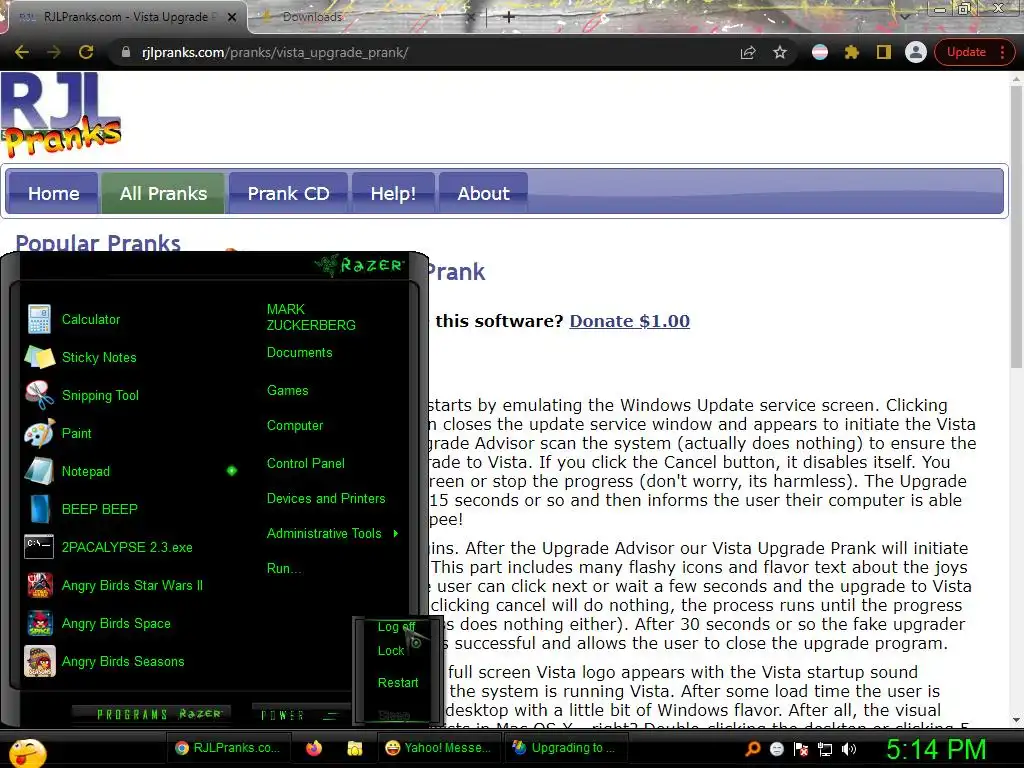This screenshot has height=768, width=1024.
Task: Click the network icon in the system tray
Action: tap(825, 749)
